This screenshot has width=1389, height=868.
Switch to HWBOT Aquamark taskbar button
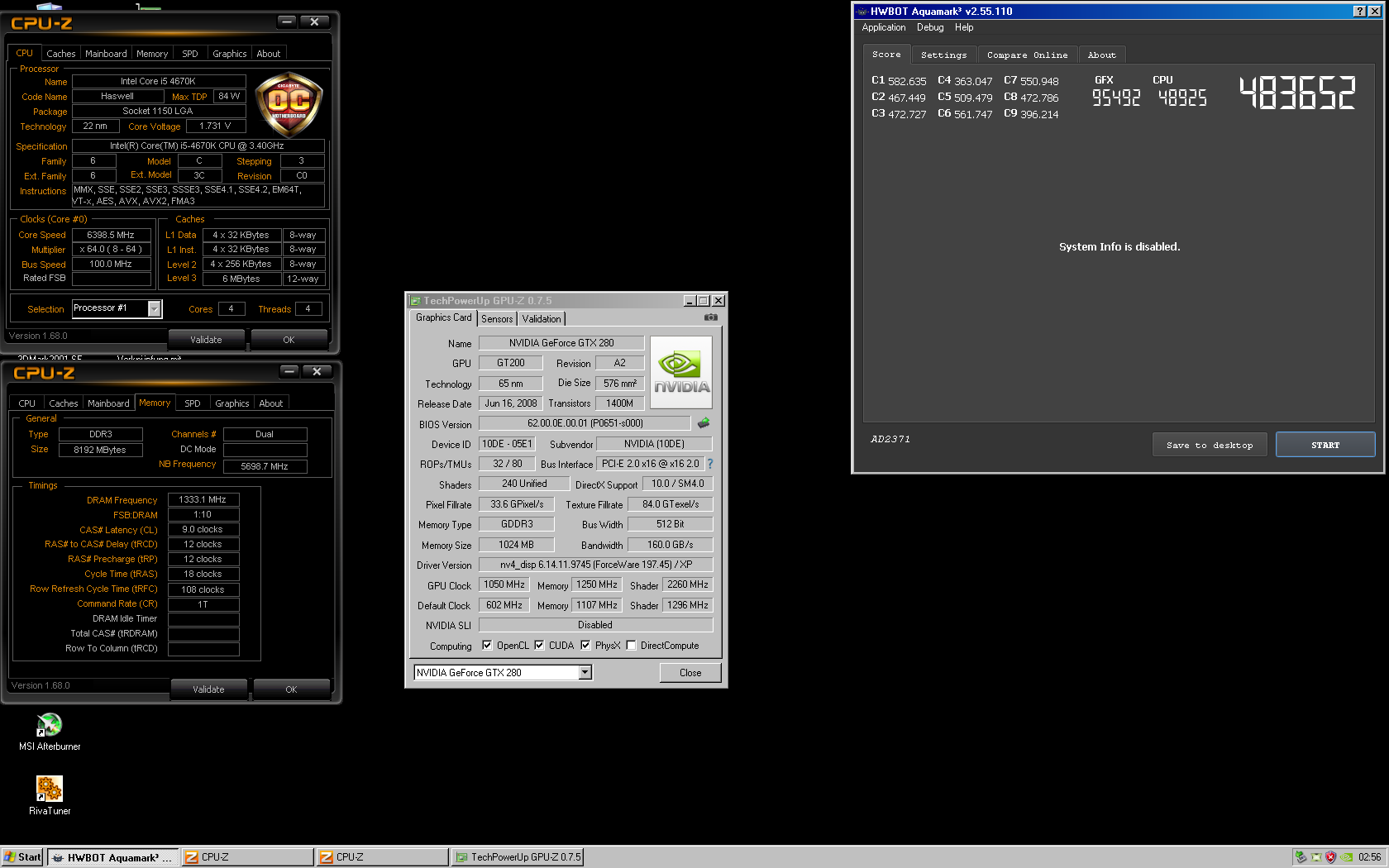click(112, 857)
